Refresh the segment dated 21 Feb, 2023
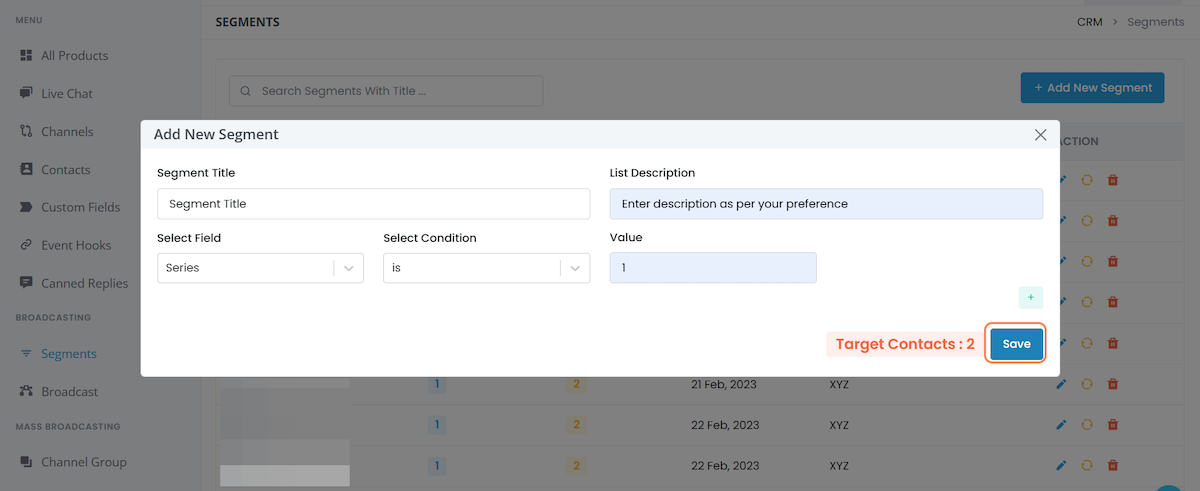The image size is (1200, 491). (1087, 383)
